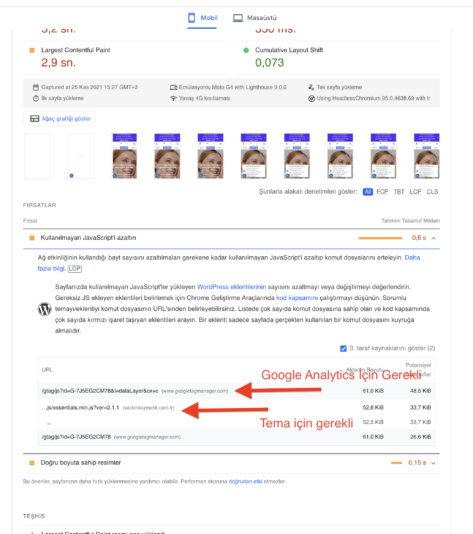Select the All audit filter
The image size is (473, 534).
click(x=367, y=192)
